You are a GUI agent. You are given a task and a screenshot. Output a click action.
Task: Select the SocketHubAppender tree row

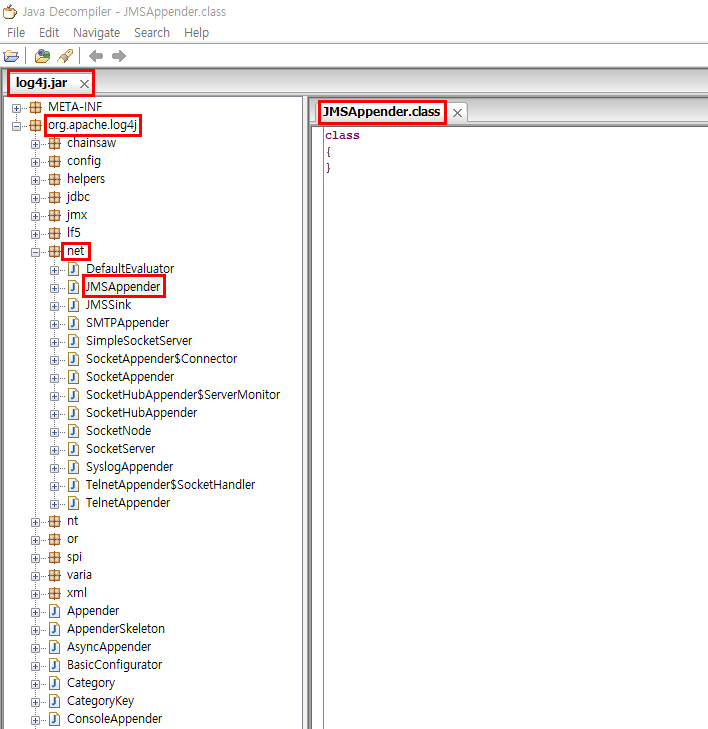tap(142, 413)
